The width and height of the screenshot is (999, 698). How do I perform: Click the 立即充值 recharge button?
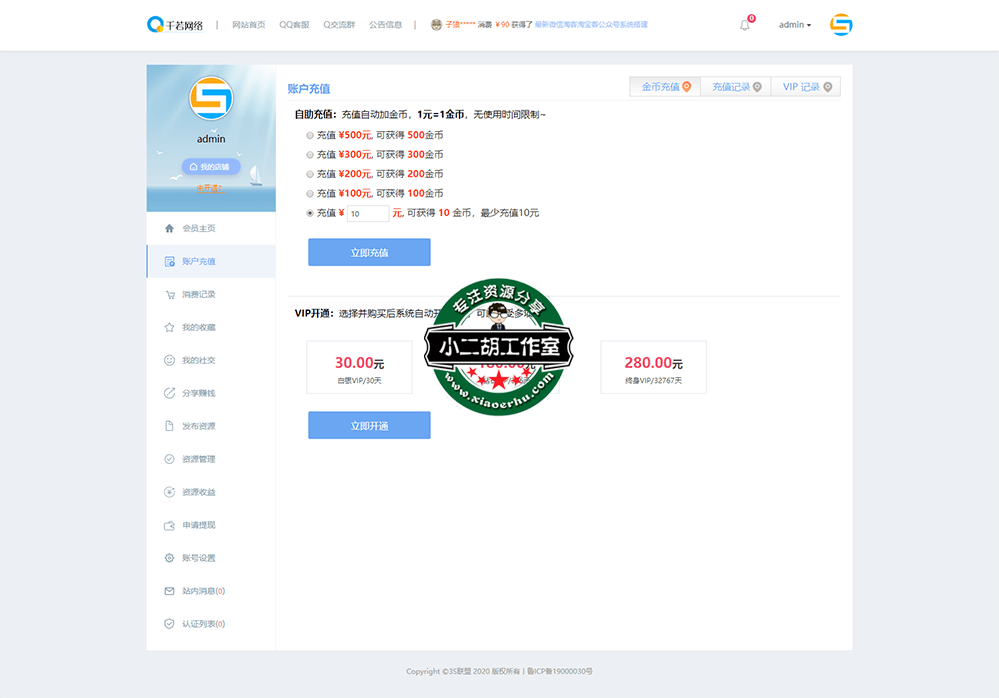369,251
